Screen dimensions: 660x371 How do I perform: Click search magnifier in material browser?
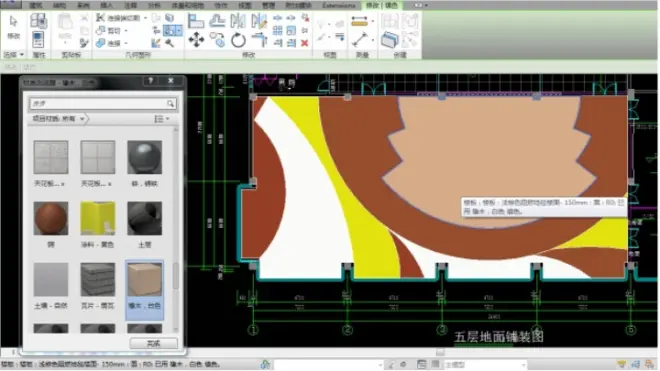click(x=170, y=104)
